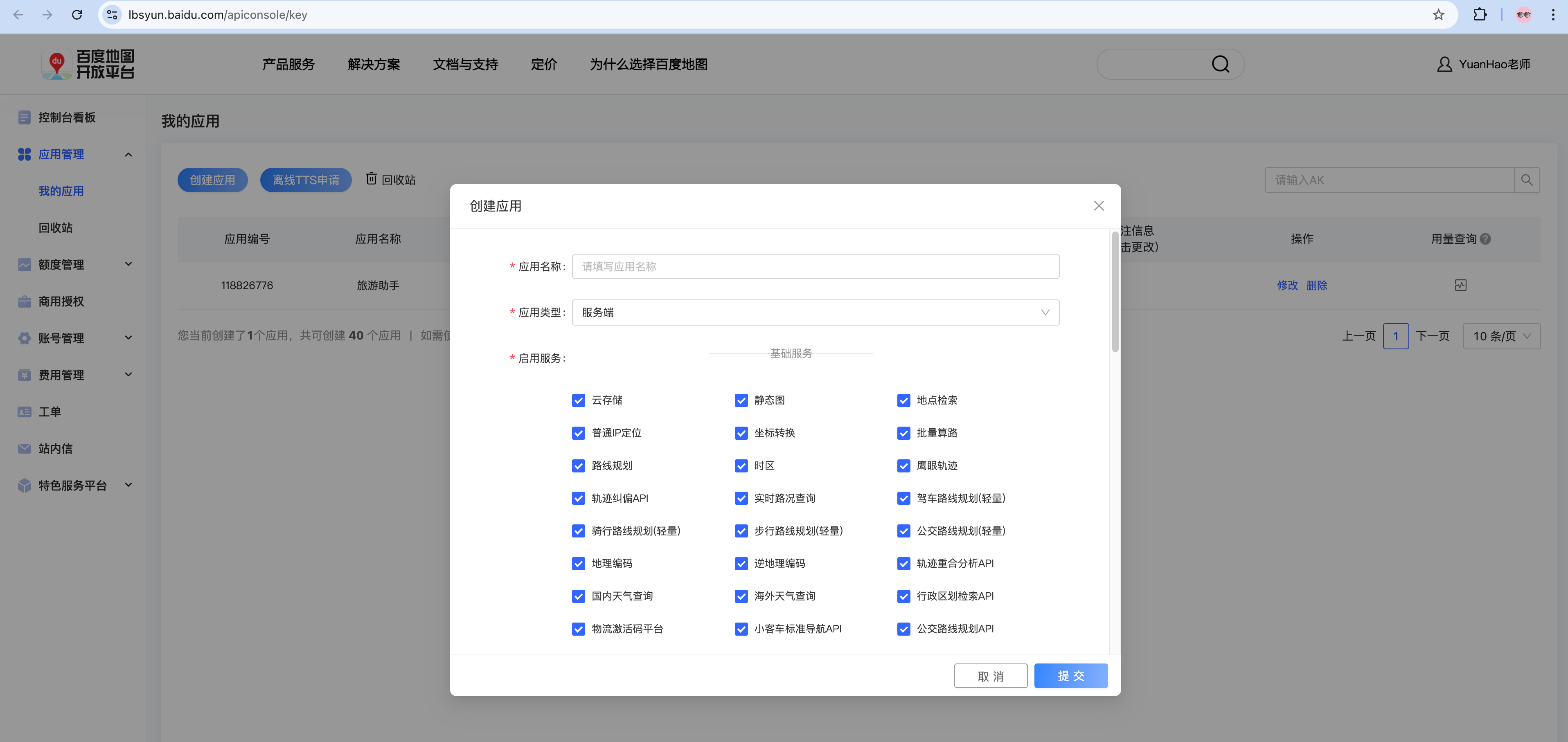Click the 应用名称 input field
The height and width of the screenshot is (742, 1568).
(x=815, y=267)
